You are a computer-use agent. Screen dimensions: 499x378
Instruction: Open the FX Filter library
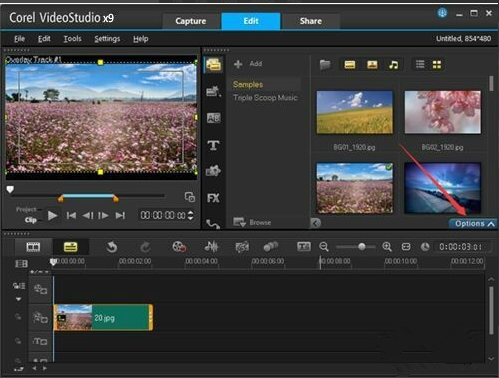click(213, 198)
